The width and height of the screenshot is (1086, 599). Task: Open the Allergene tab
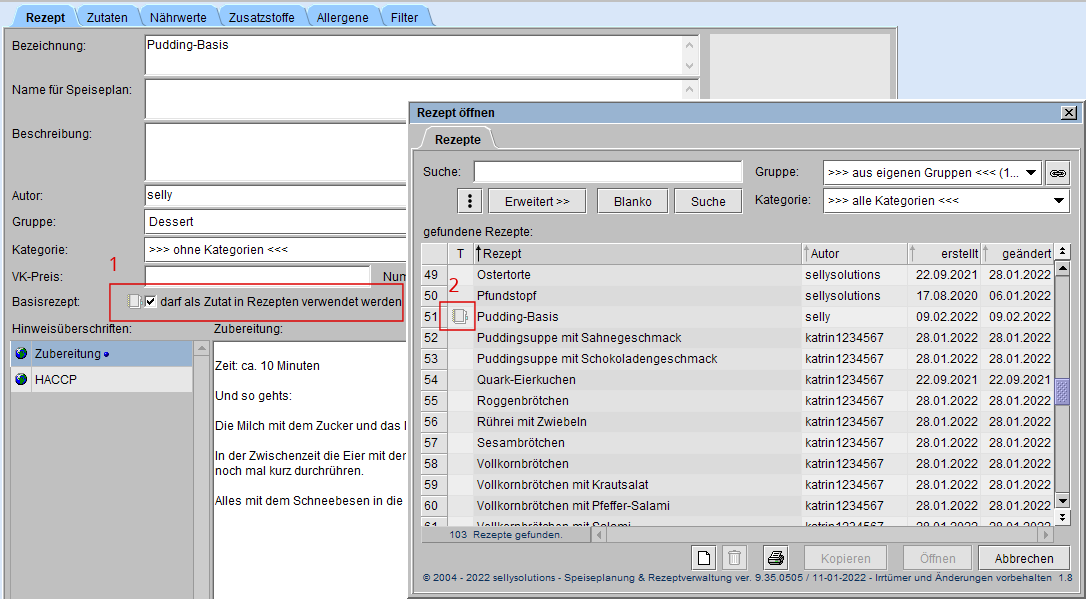coord(342,17)
